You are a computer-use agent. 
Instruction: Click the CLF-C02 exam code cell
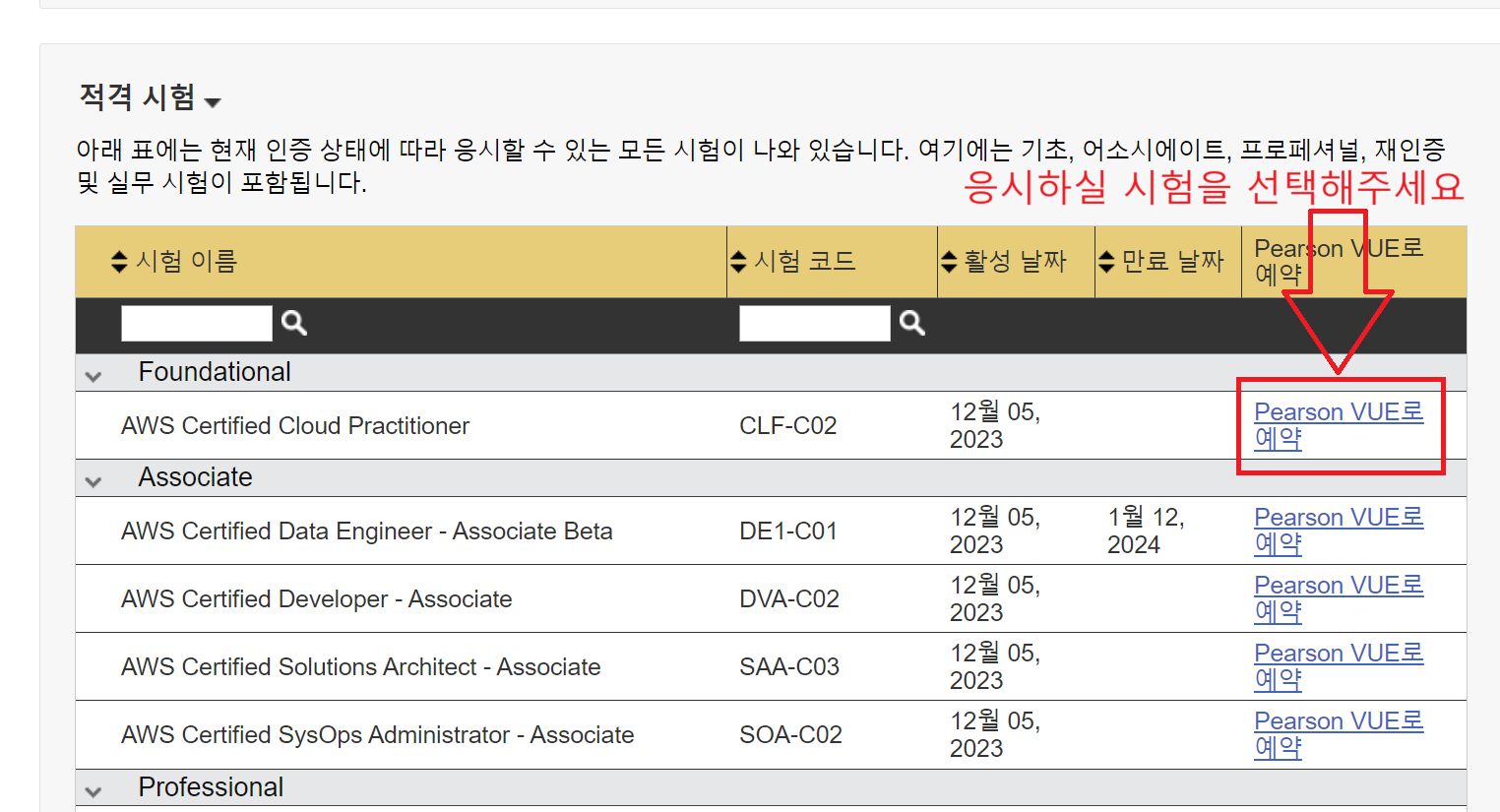tap(788, 425)
